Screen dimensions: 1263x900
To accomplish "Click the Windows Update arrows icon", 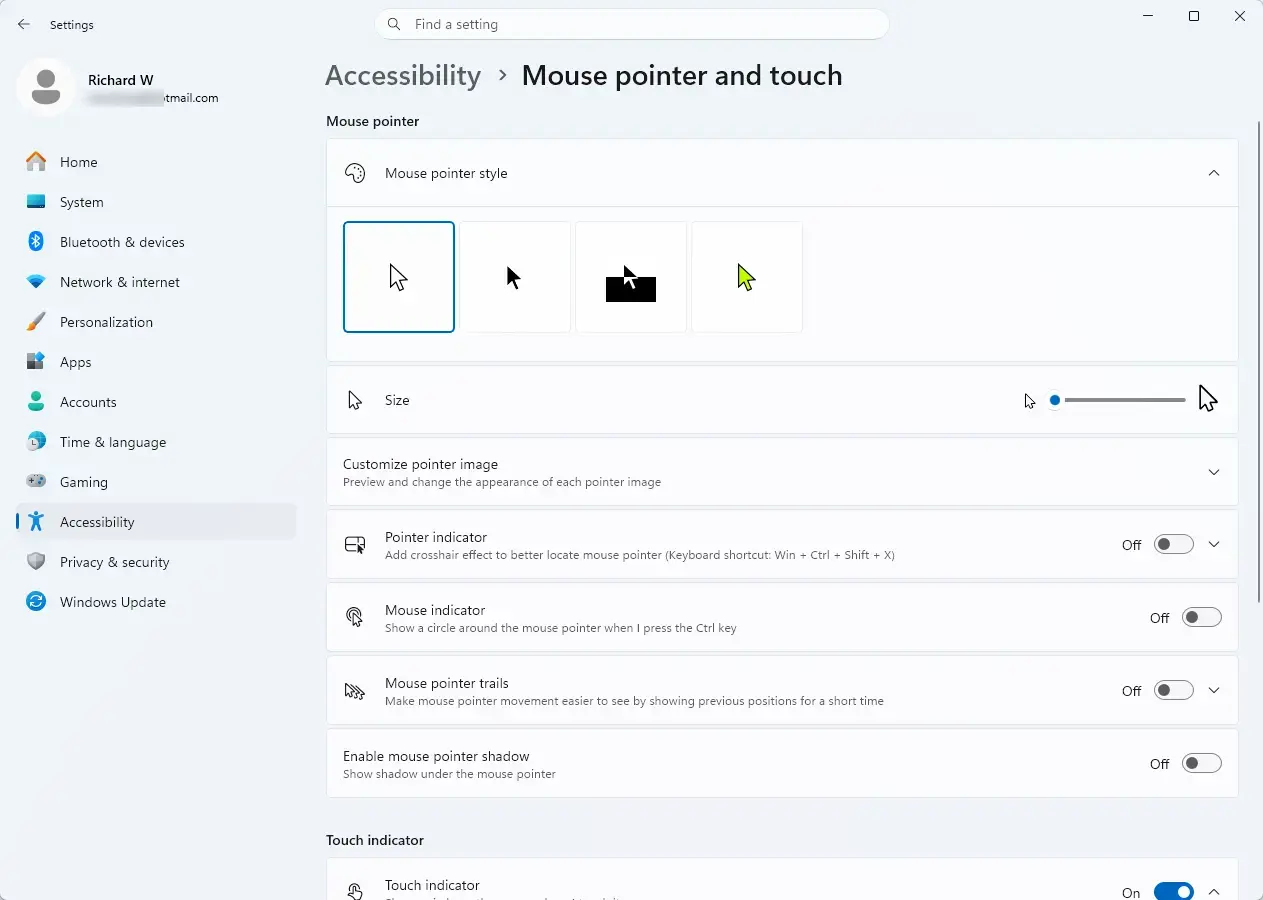I will coord(36,601).
